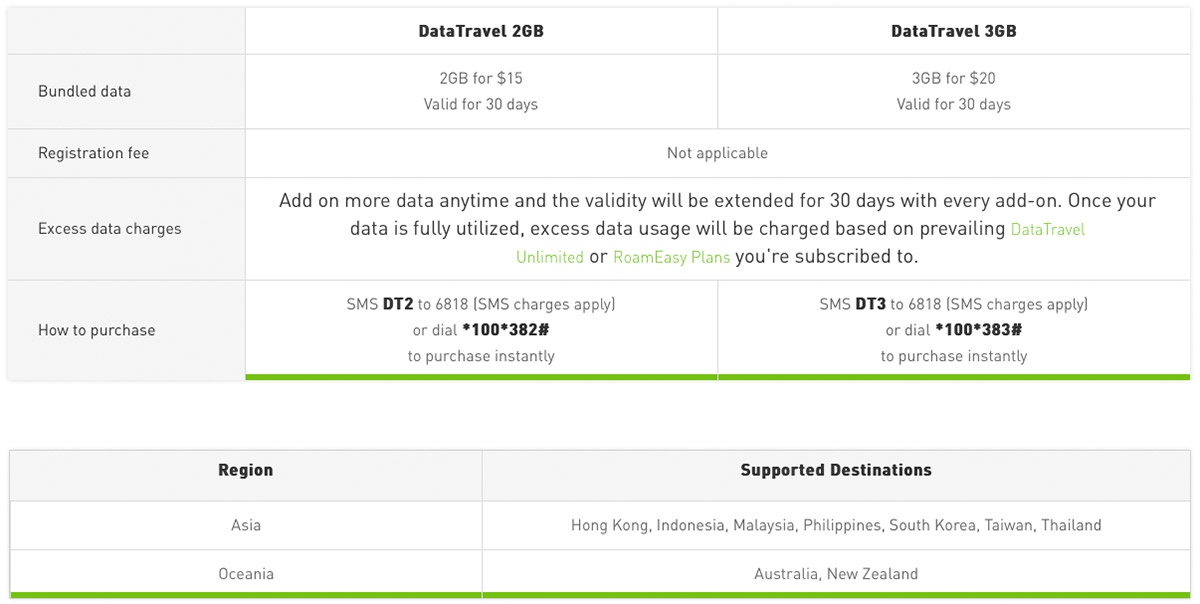Click the Region column header
The image size is (1200, 604).
[245, 470]
